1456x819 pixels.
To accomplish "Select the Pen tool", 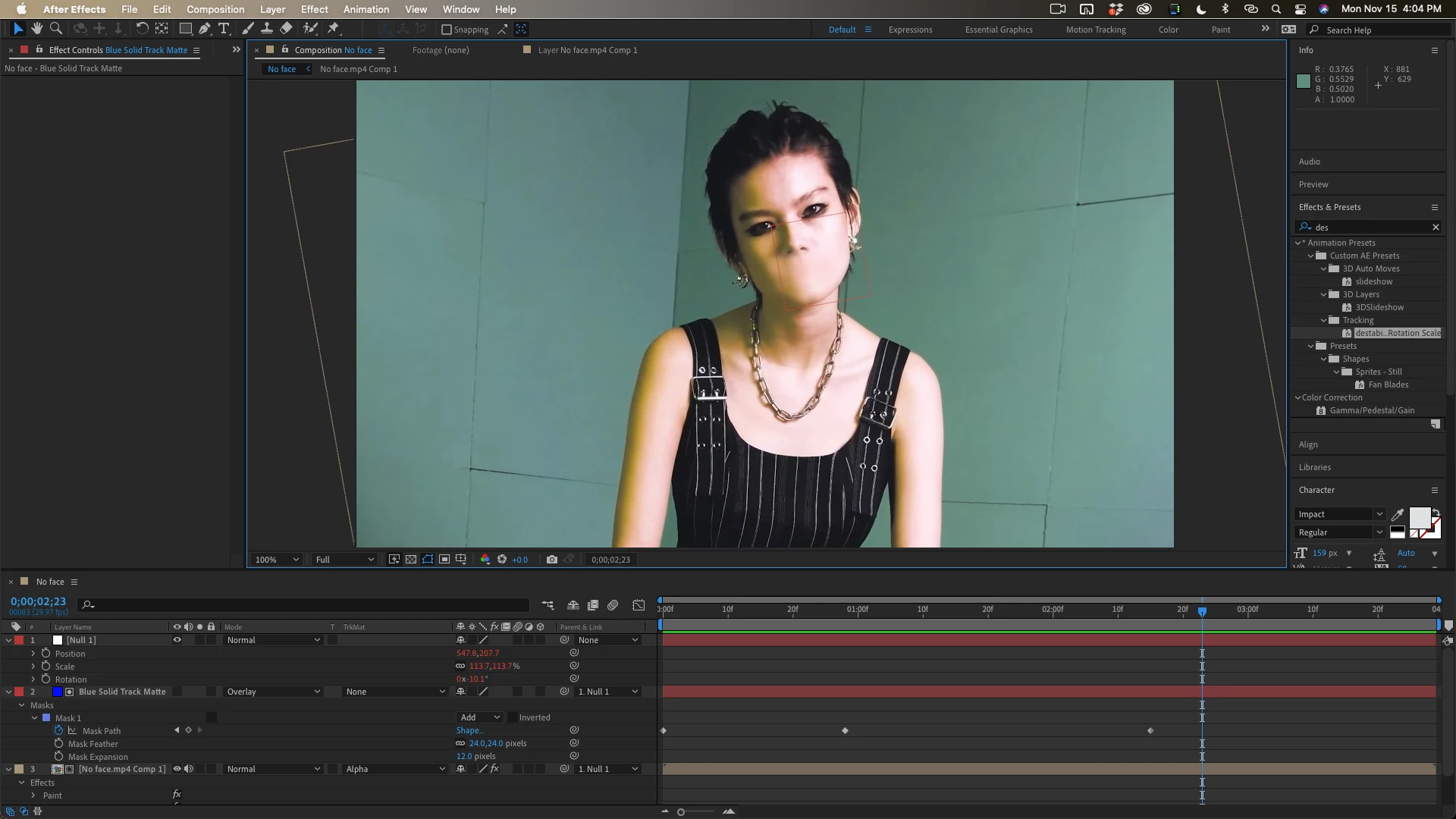I will (205, 29).
